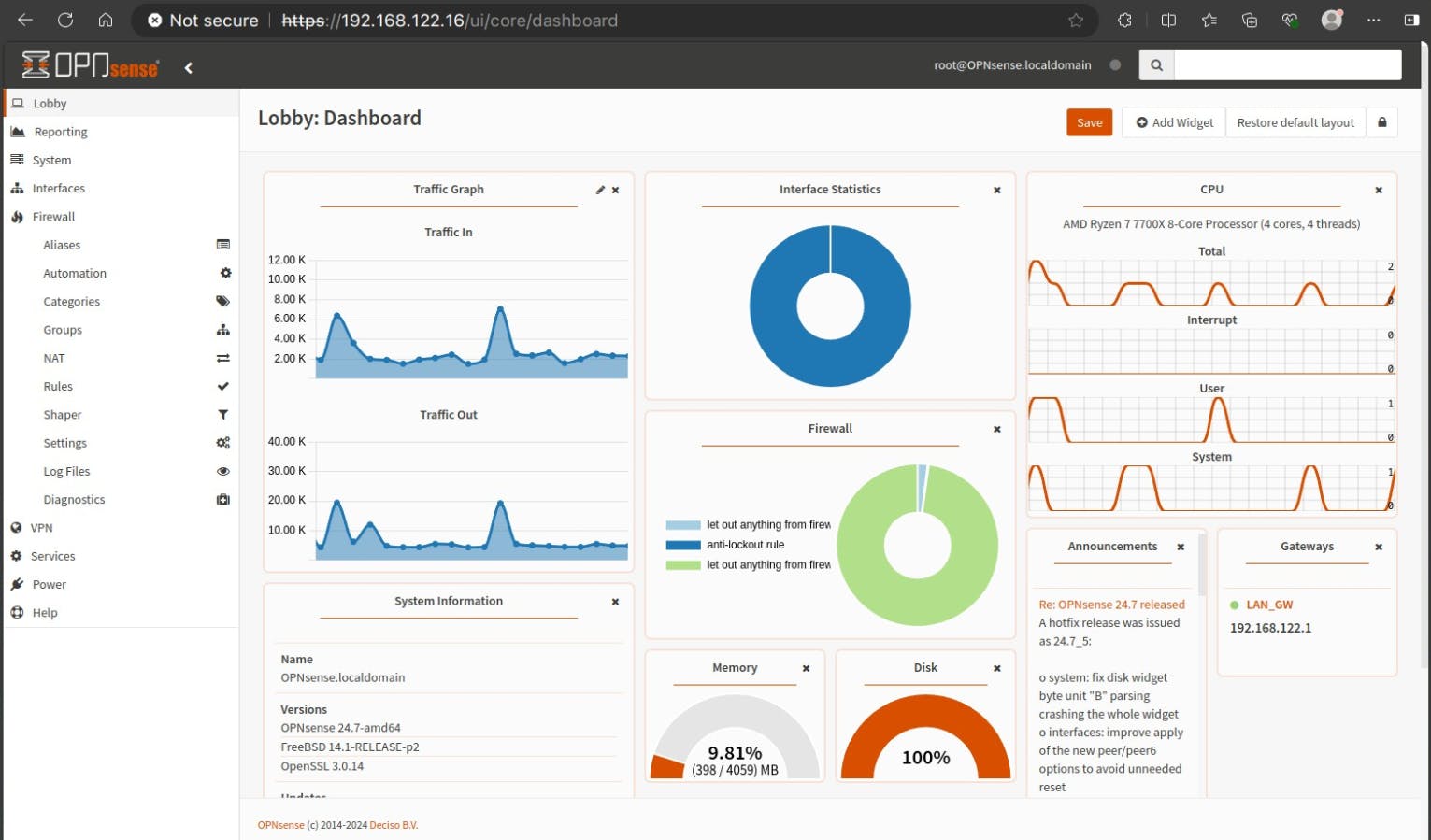
Task: Remove the Traffic Graph widget
Action: click(x=615, y=190)
